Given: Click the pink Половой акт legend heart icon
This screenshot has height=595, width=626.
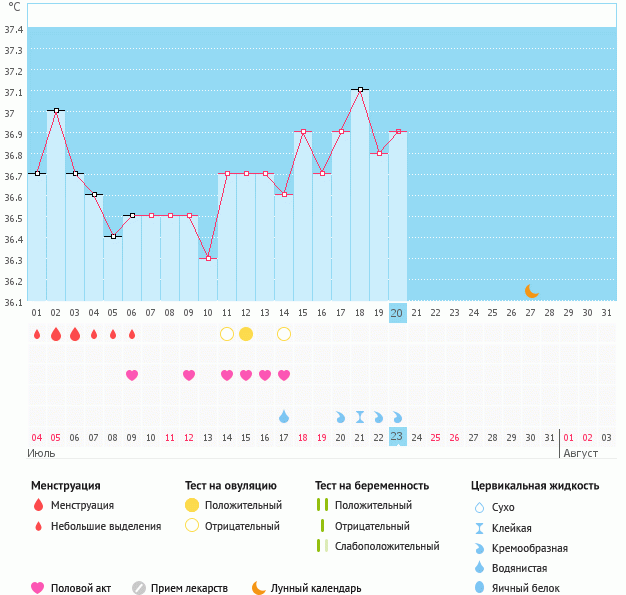Looking at the screenshot, I should [x=39, y=588].
